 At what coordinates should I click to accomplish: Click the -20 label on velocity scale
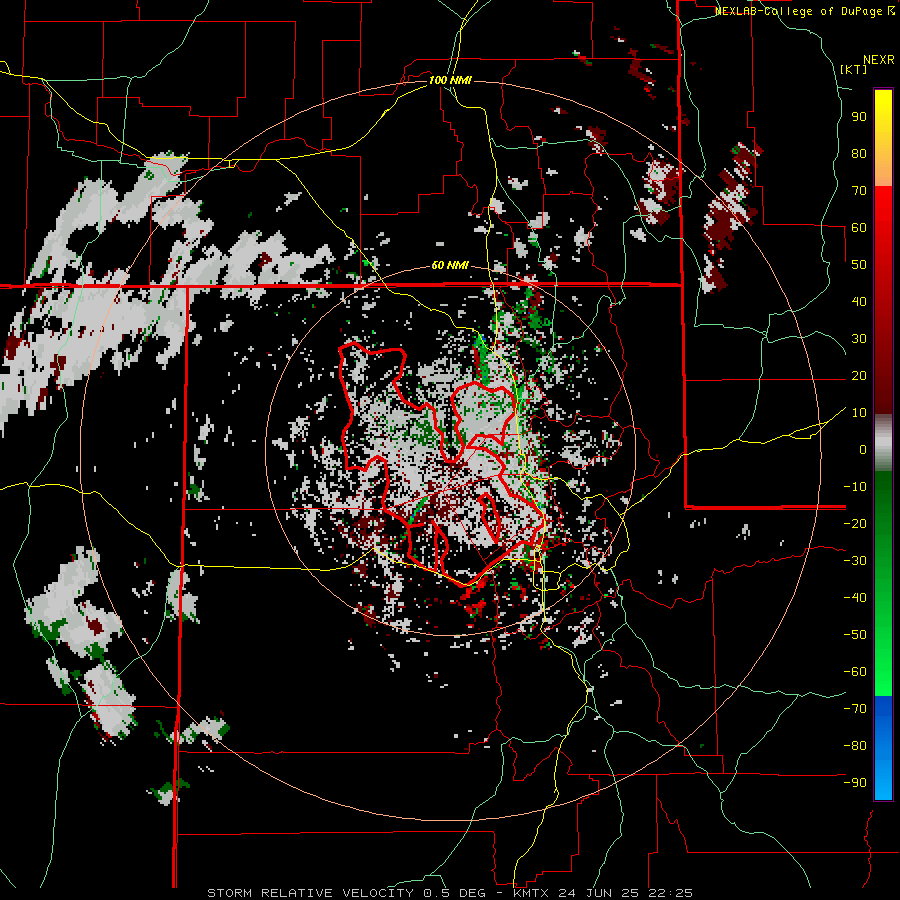855,524
